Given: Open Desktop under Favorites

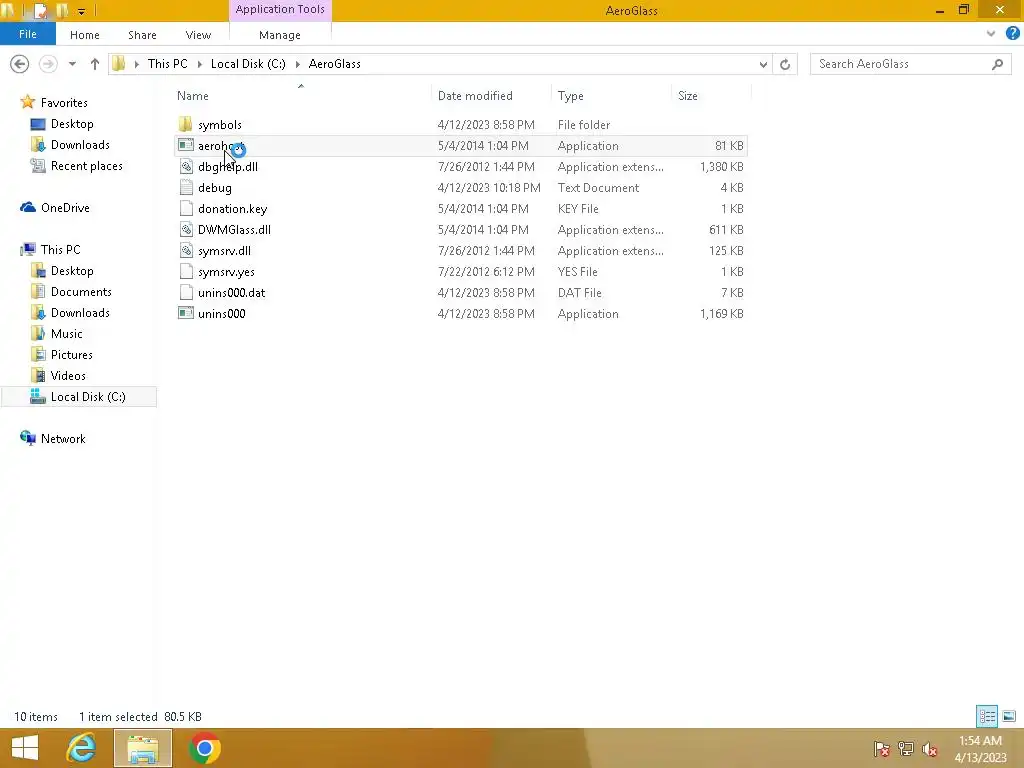Looking at the screenshot, I should tap(72, 123).
